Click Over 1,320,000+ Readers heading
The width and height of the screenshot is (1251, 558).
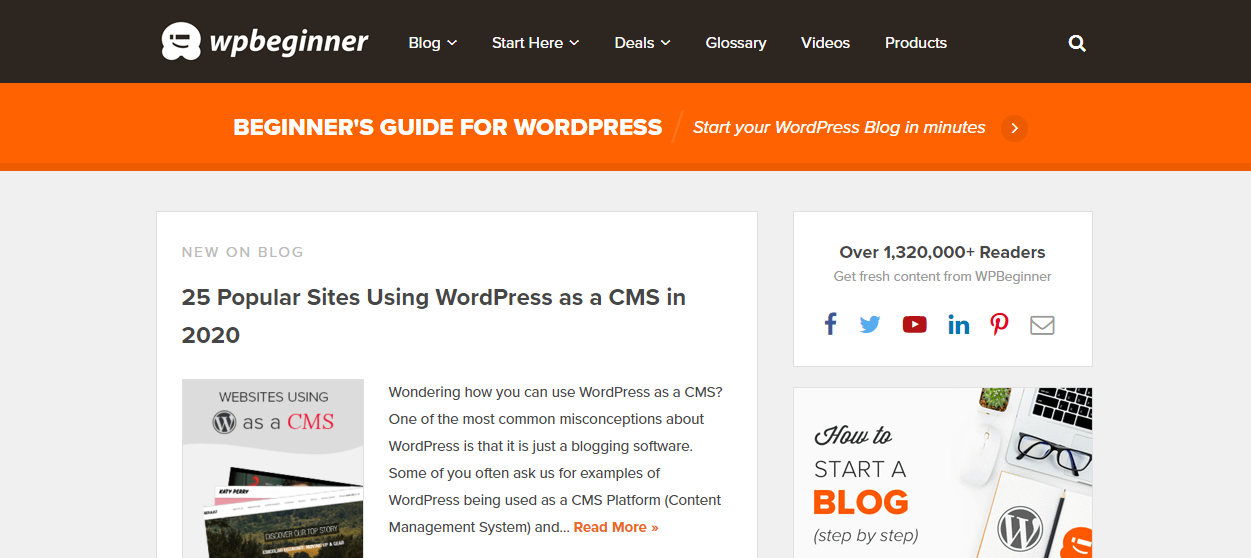click(942, 252)
